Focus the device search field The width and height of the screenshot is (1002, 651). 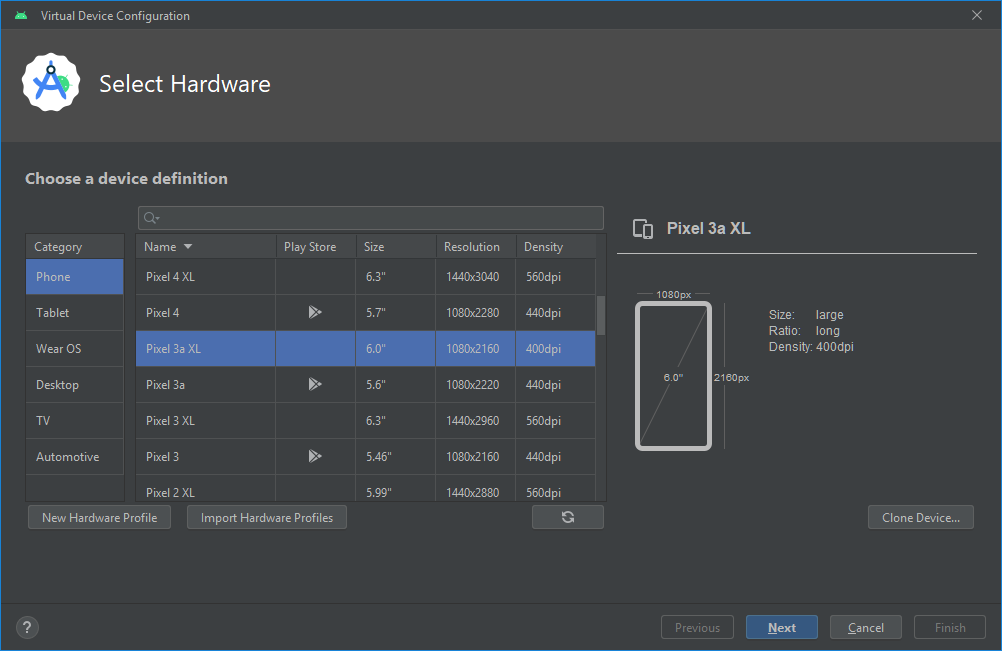click(371, 218)
